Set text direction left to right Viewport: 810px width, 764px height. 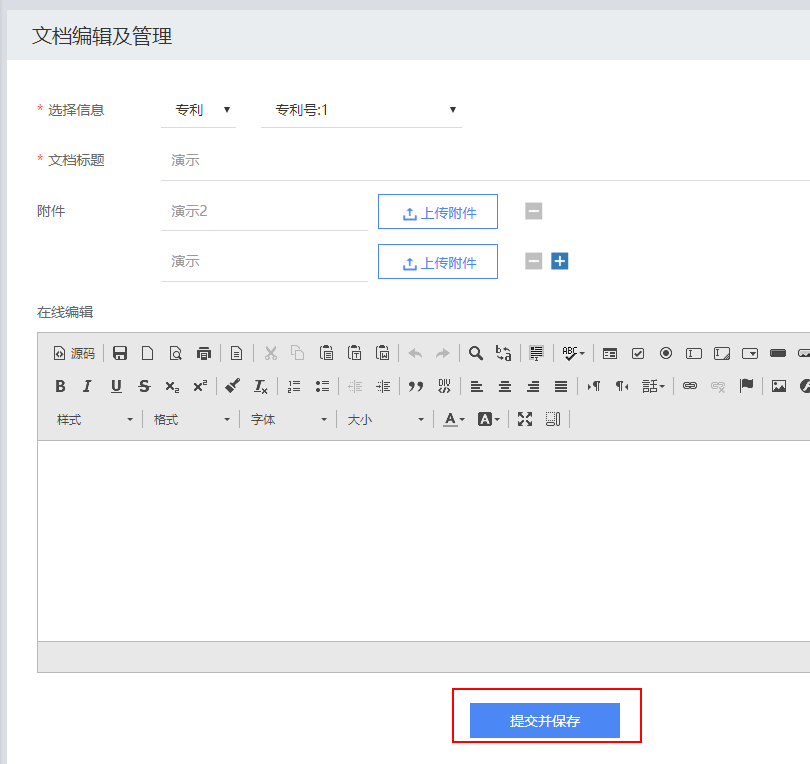[594, 386]
